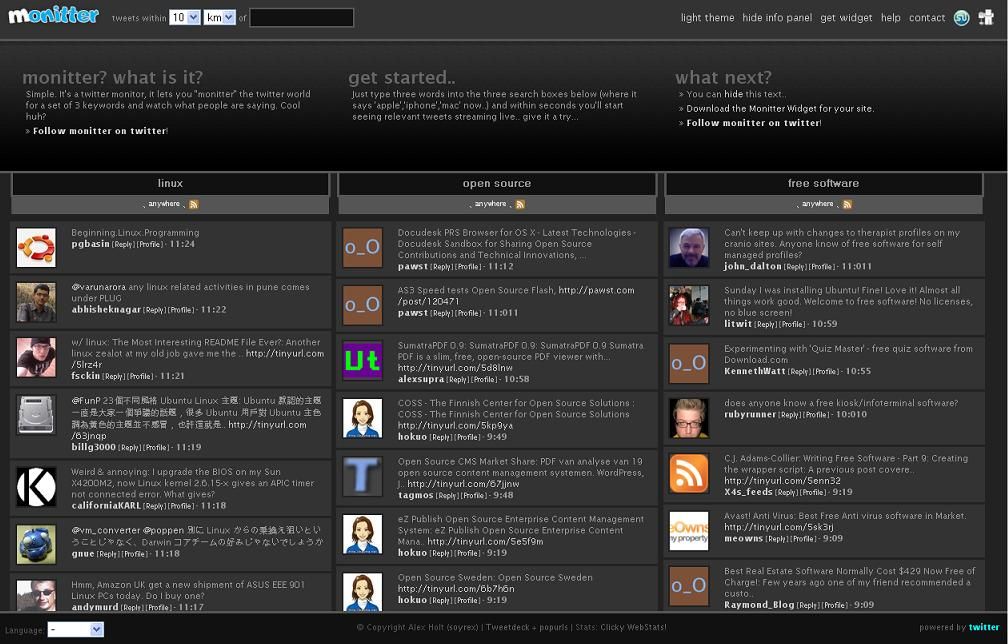The height and width of the screenshot is (644, 1008).
Task: Click username KennethWatt
Action: [755, 371]
